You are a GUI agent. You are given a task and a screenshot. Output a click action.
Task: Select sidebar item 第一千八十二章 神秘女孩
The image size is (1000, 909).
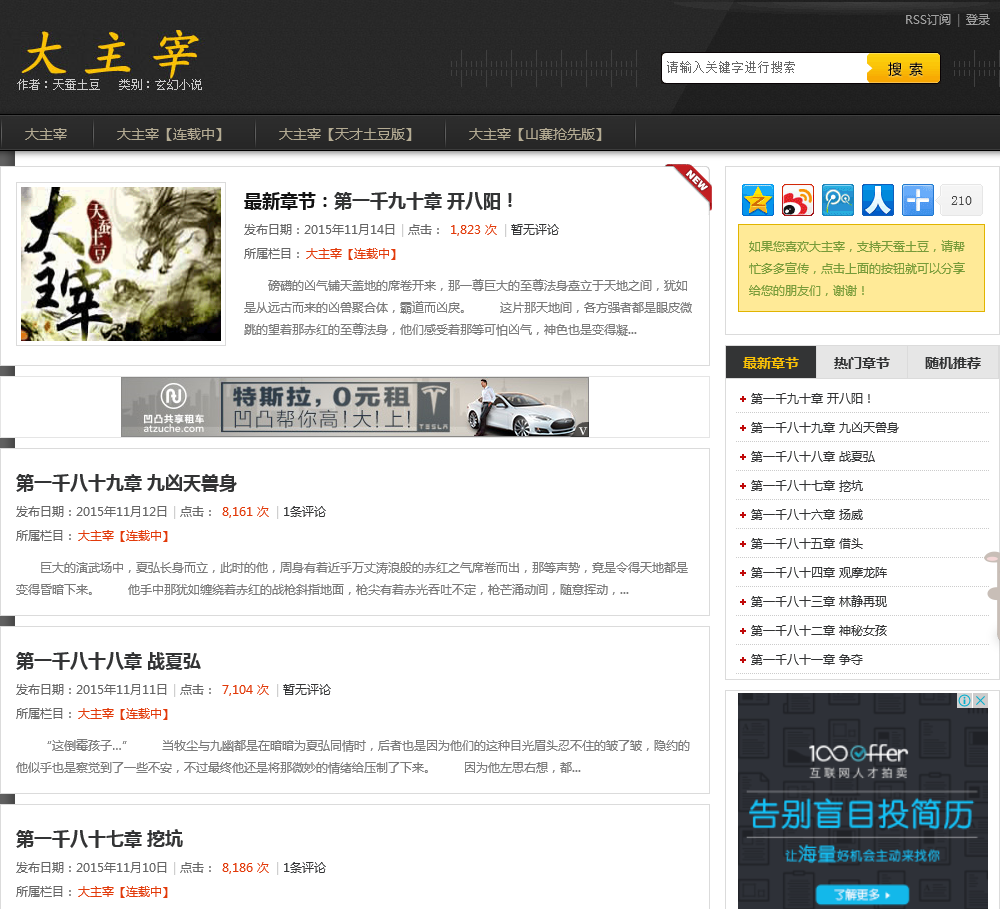point(819,631)
